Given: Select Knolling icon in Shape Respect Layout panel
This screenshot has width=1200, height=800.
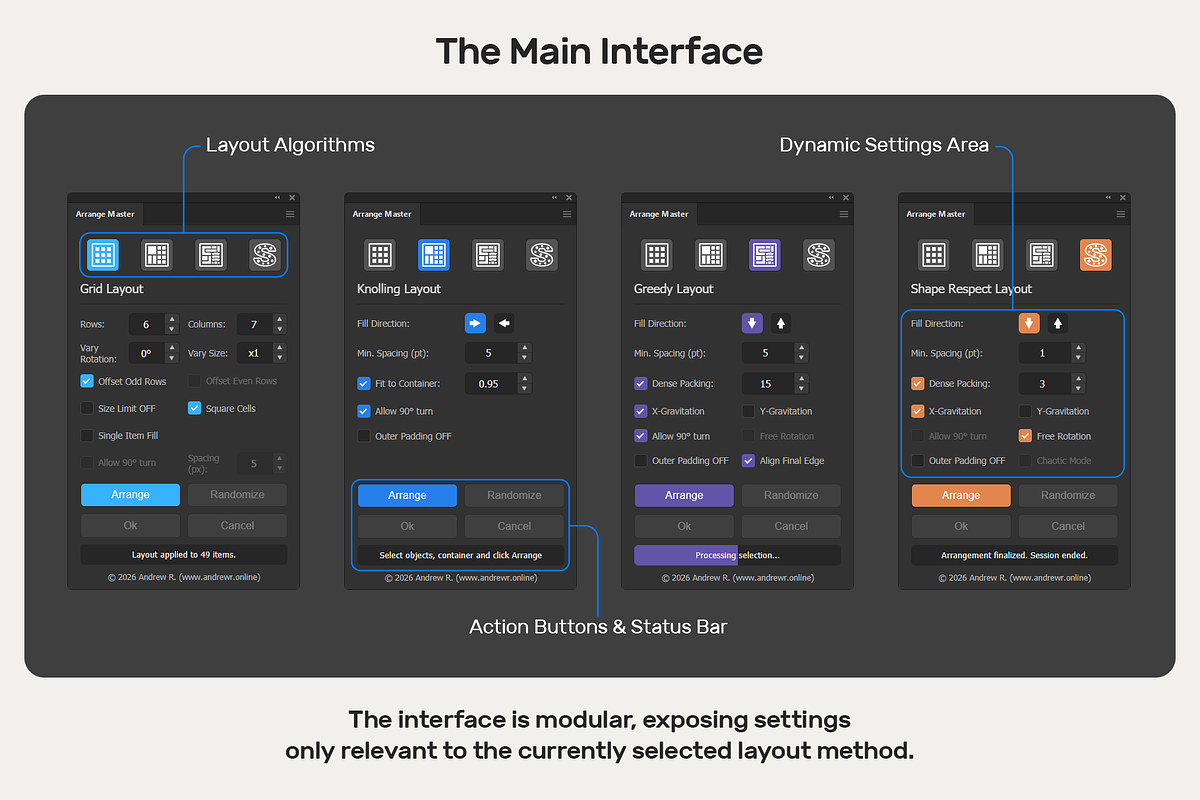Looking at the screenshot, I should (x=988, y=255).
